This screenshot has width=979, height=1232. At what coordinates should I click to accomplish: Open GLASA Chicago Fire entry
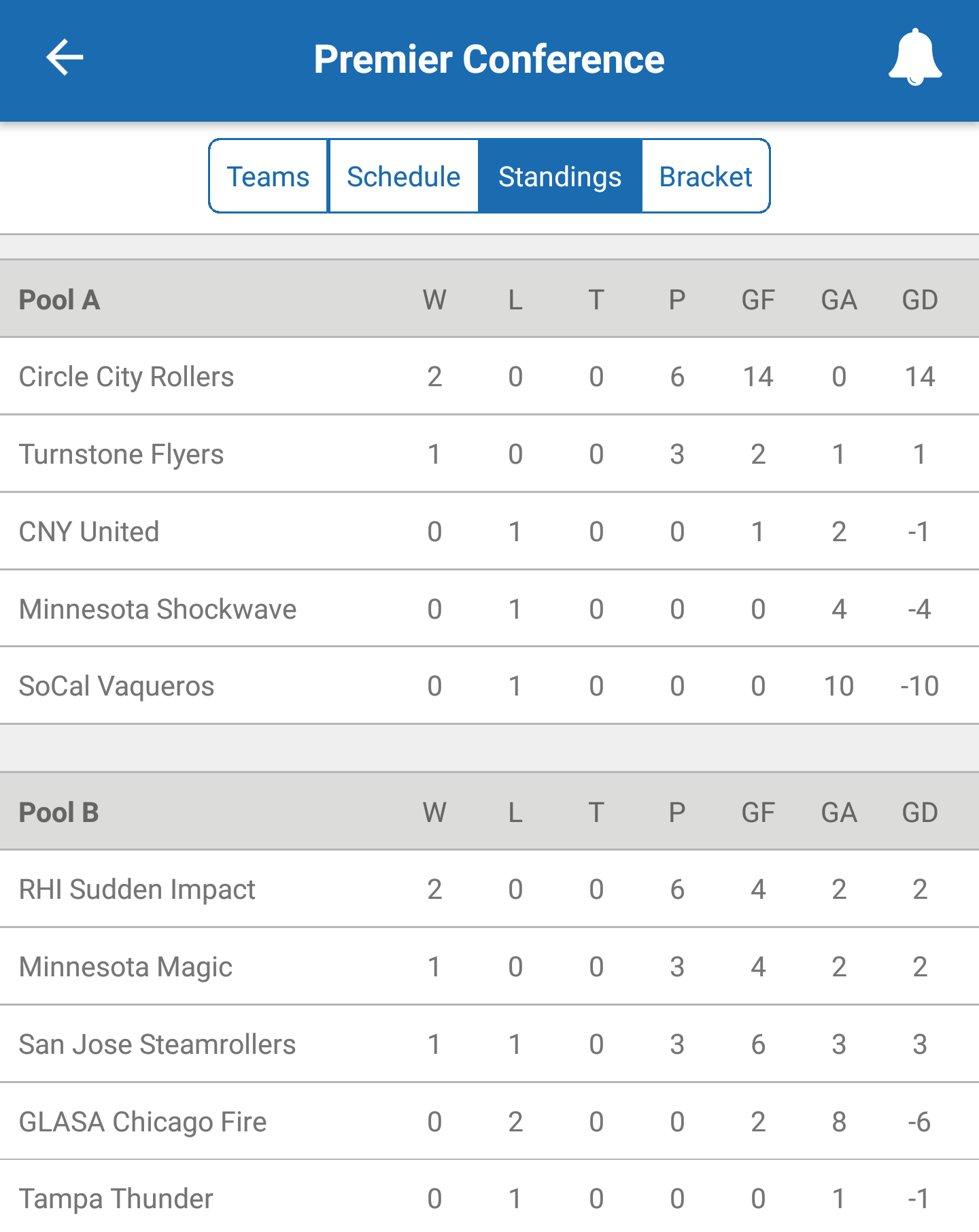pos(143,1122)
